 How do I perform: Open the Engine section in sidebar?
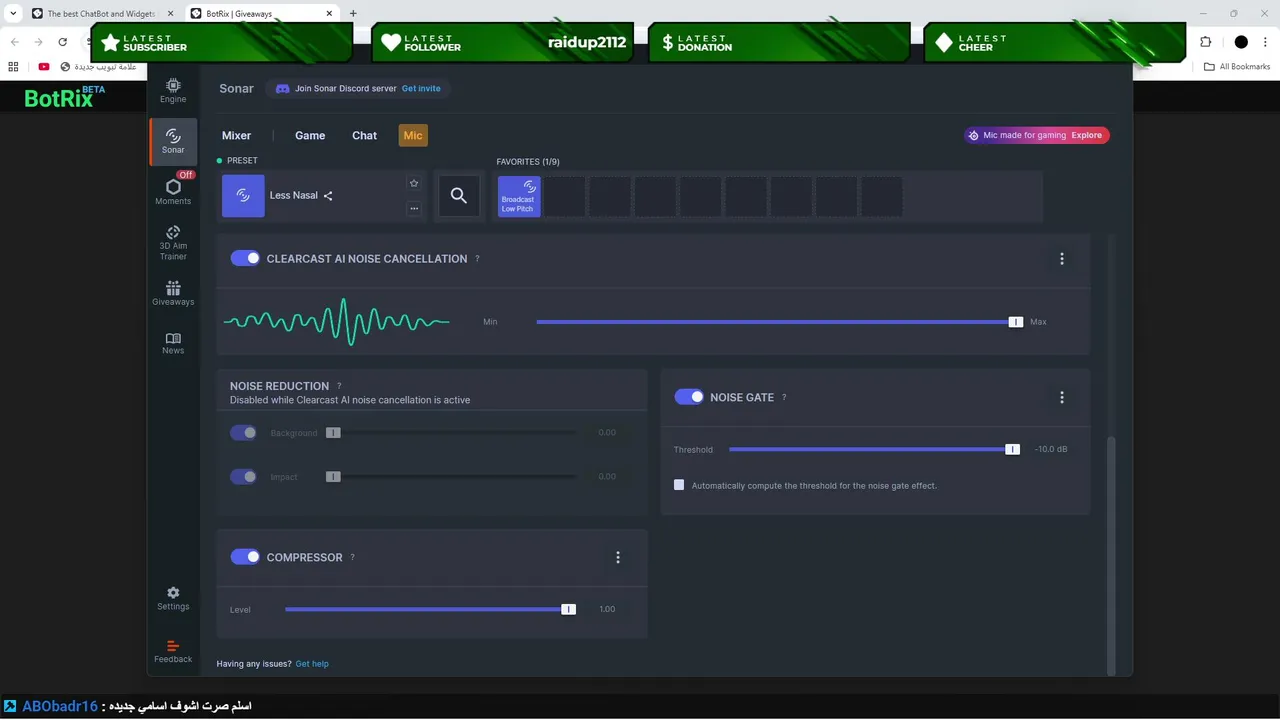pos(173,91)
